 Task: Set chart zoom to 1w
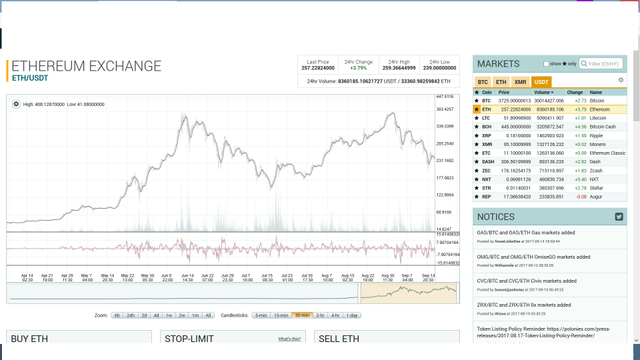tap(169, 316)
